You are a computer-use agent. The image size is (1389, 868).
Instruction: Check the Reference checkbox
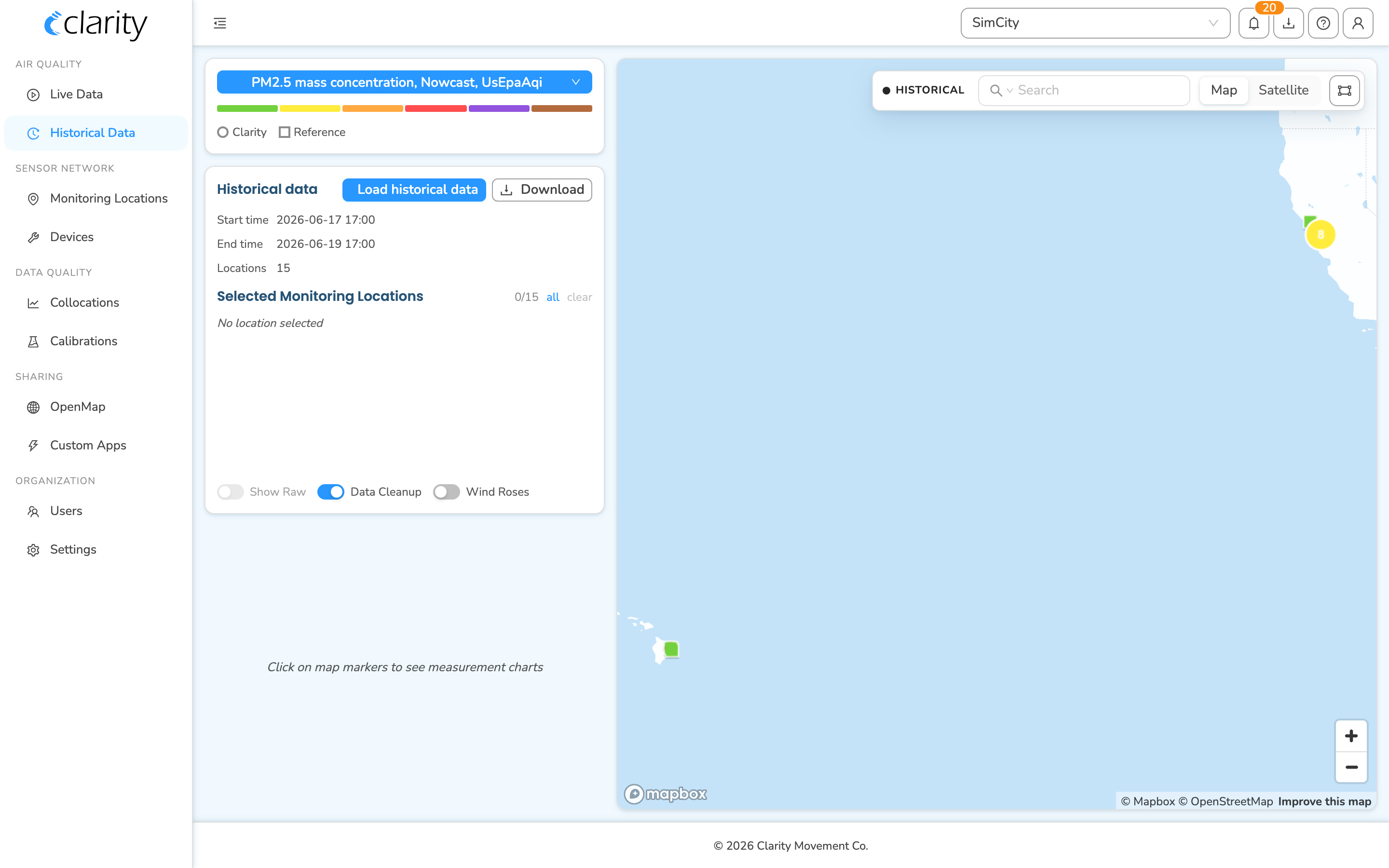tap(284, 132)
